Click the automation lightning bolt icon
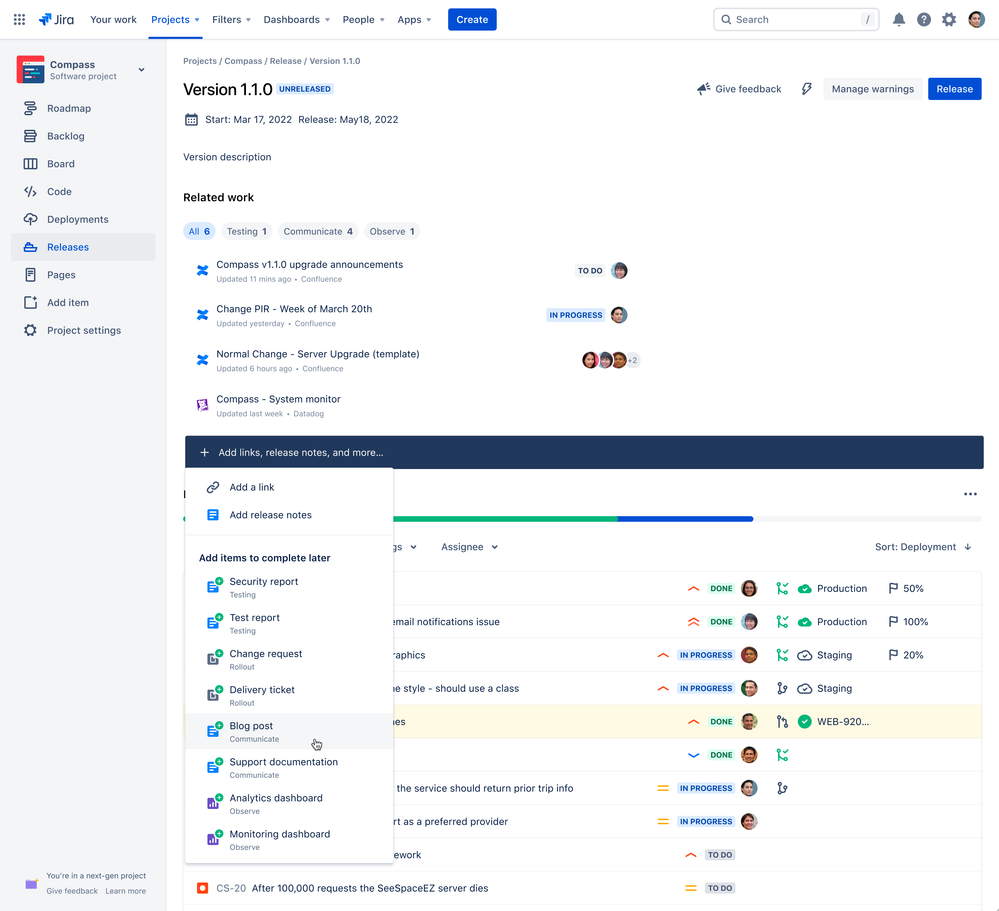 807,89
